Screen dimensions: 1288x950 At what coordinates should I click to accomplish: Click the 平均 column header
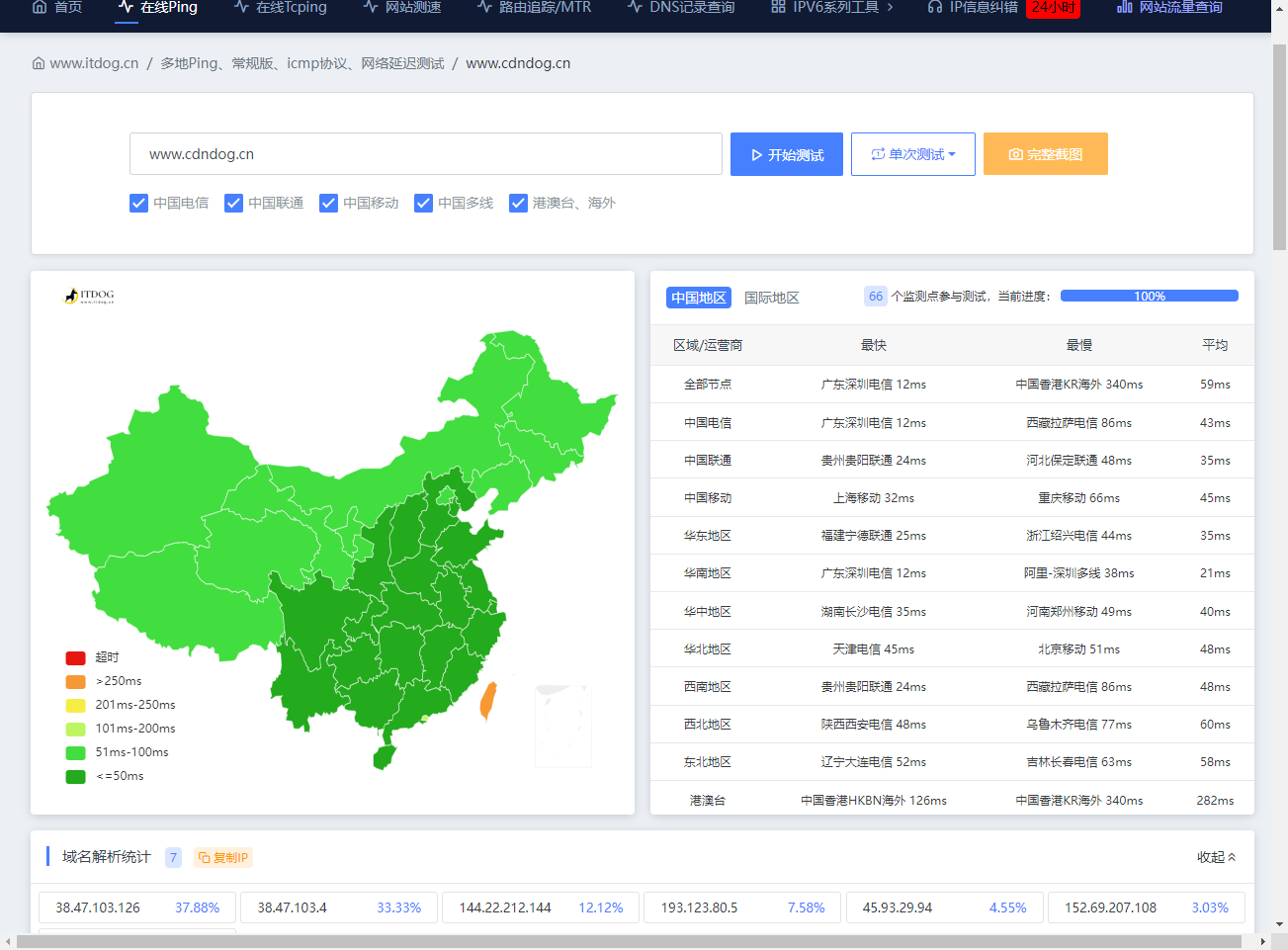coord(1215,345)
